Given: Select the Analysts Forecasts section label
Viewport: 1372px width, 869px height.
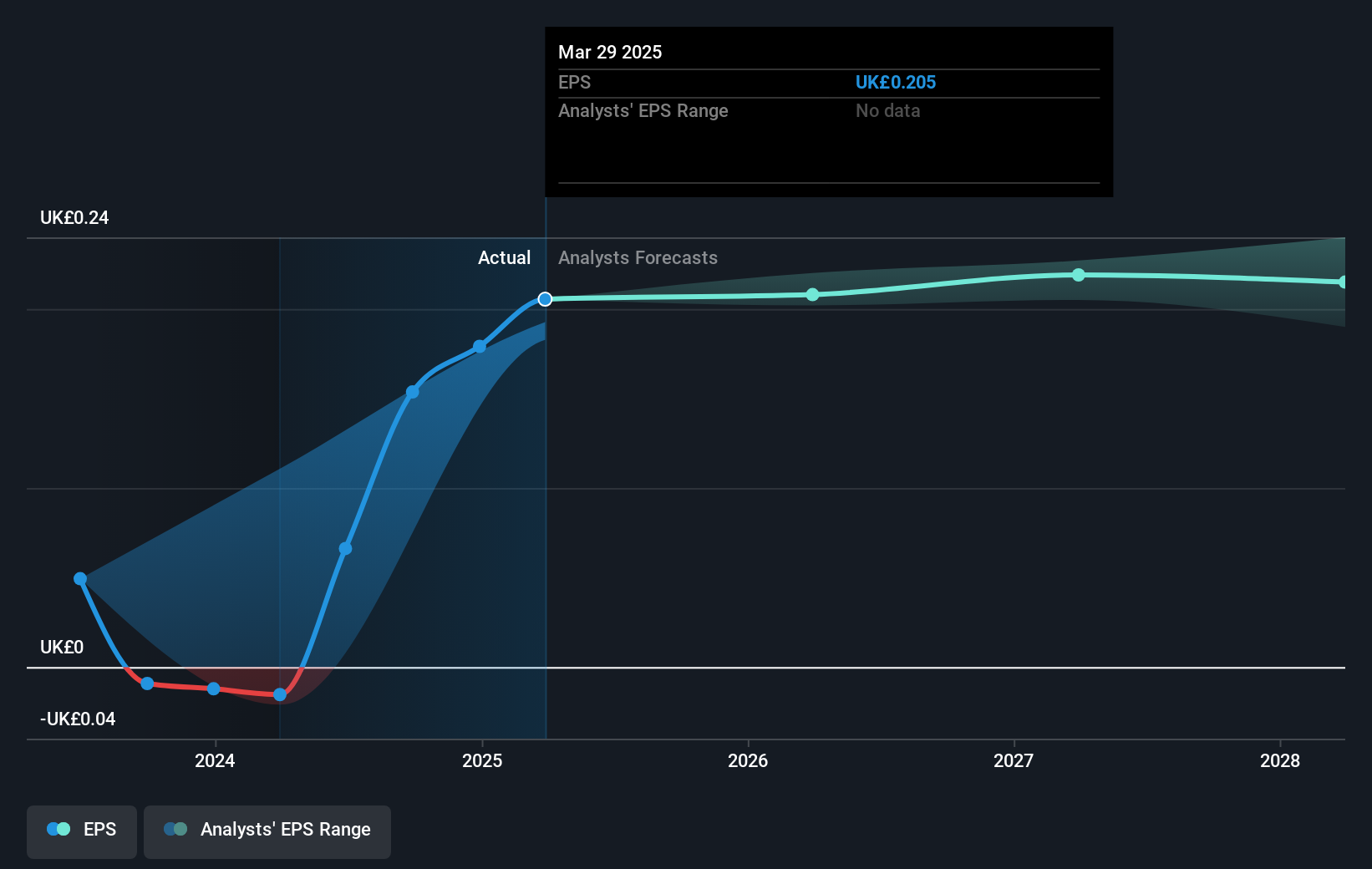Looking at the screenshot, I should (x=638, y=257).
